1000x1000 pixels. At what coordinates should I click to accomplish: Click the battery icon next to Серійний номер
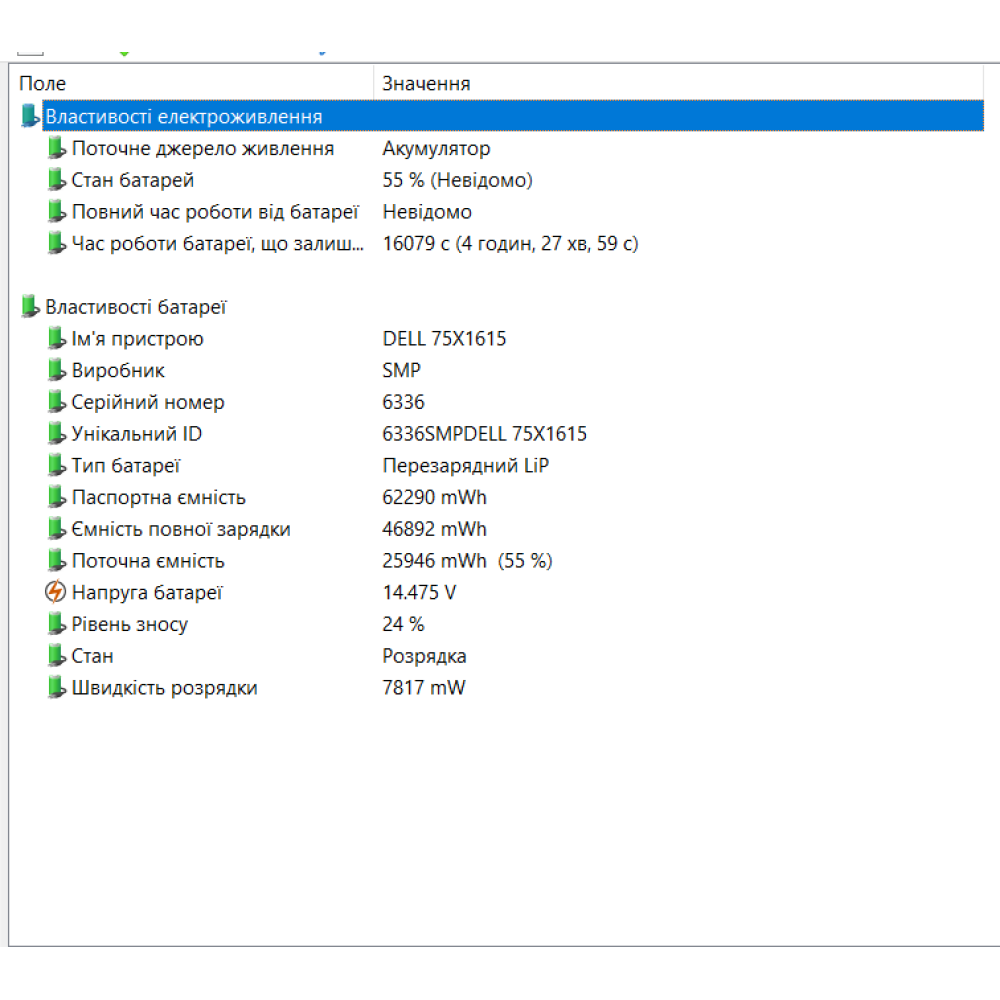click(x=57, y=401)
